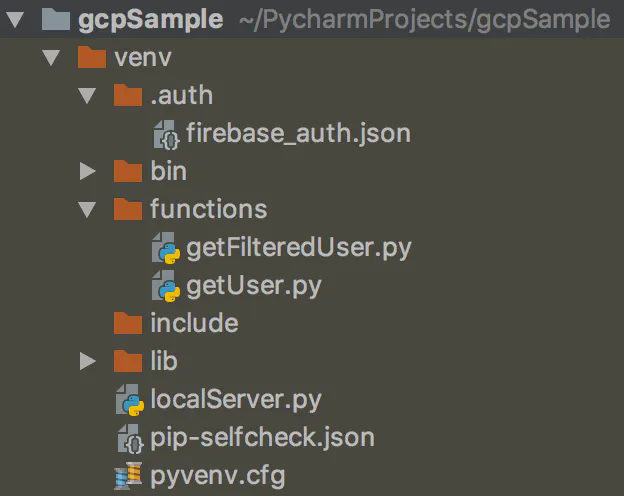
Task: Click the localServer.py Python file icon
Action: 130,400
